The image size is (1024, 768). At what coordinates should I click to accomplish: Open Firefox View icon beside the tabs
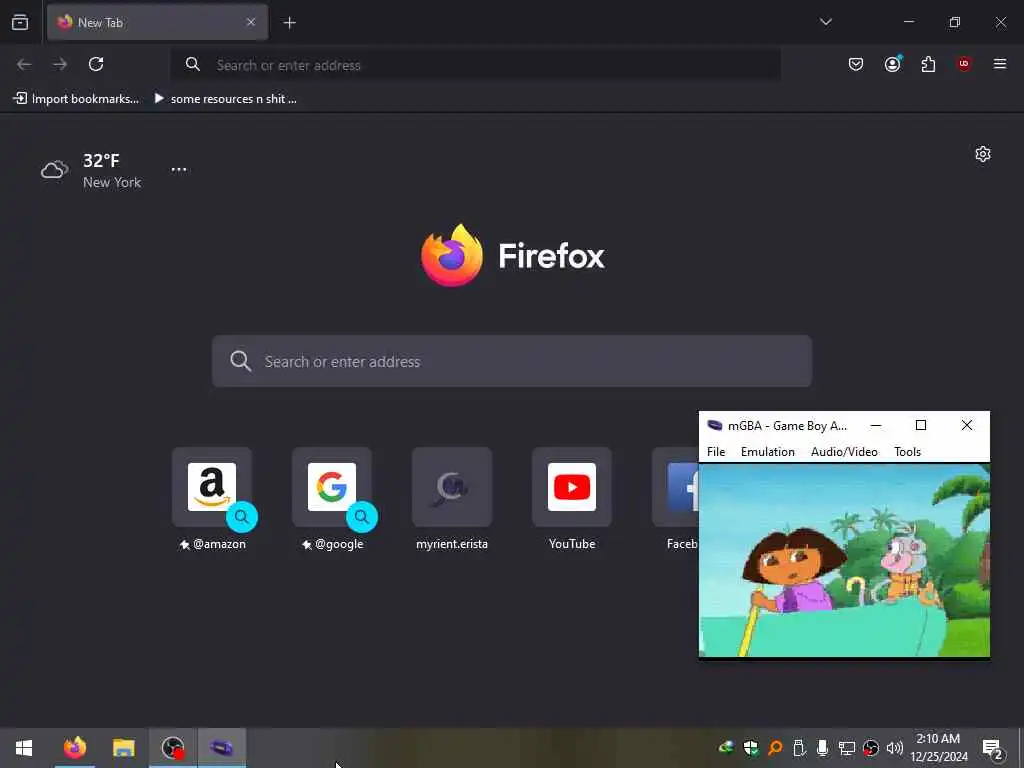[x=20, y=23]
